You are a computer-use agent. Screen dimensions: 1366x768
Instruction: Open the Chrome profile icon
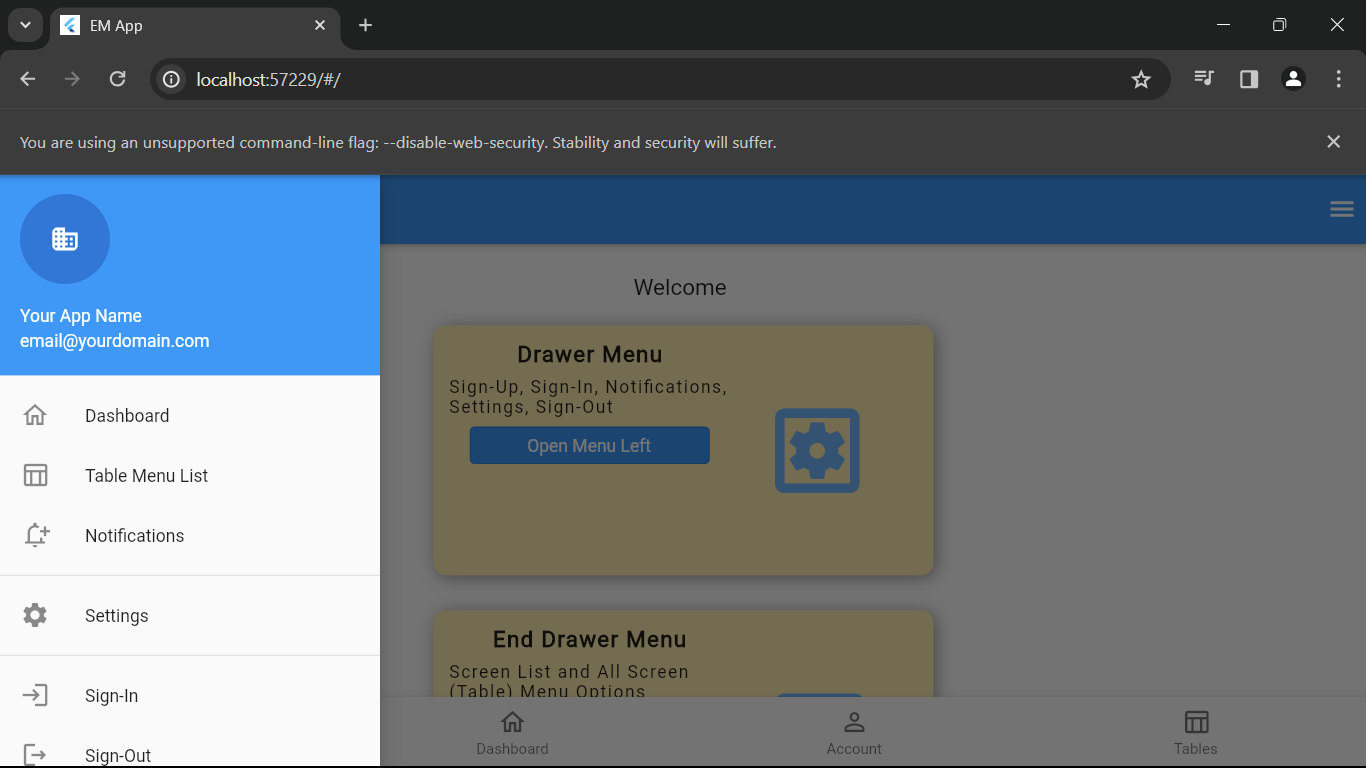click(1293, 79)
